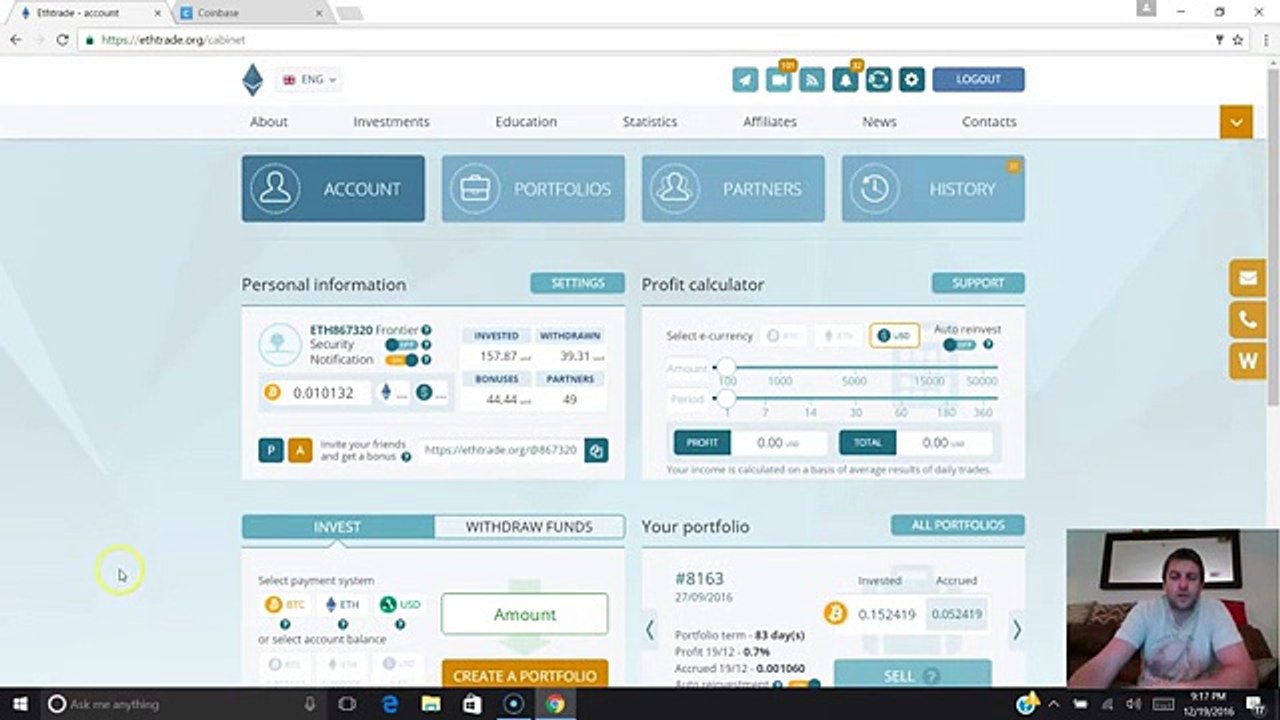Click the SETTINGS button

pyautogui.click(x=577, y=283)
